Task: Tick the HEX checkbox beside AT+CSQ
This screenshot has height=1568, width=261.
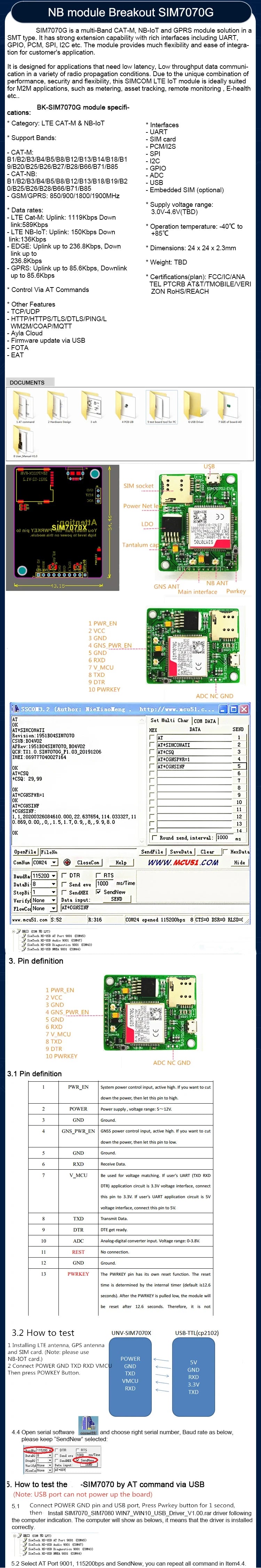Action: [152, 752]
